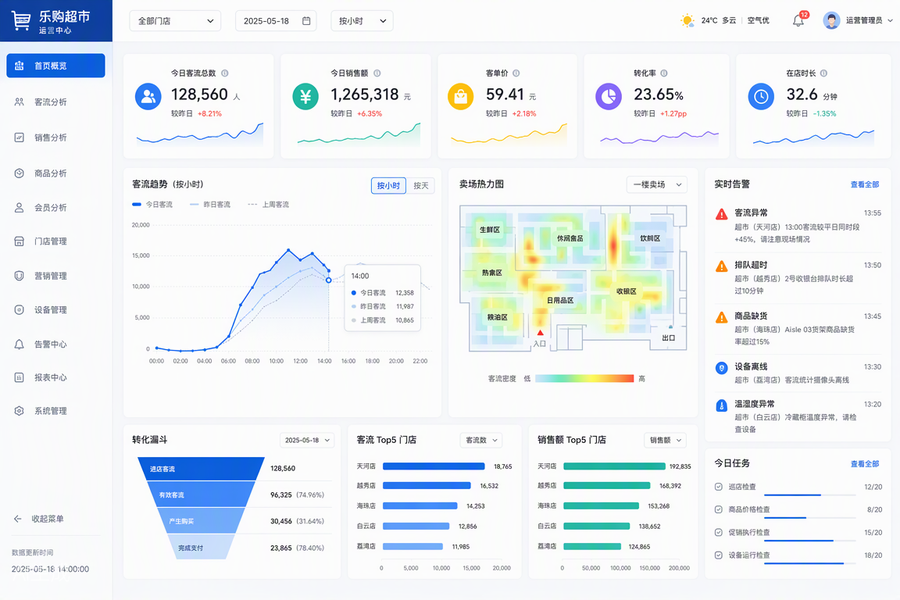Image resolution: width=900 pixels, height=600 pixels.
Task: Click orange warning icon for 商品缺货
Action: 721,318
